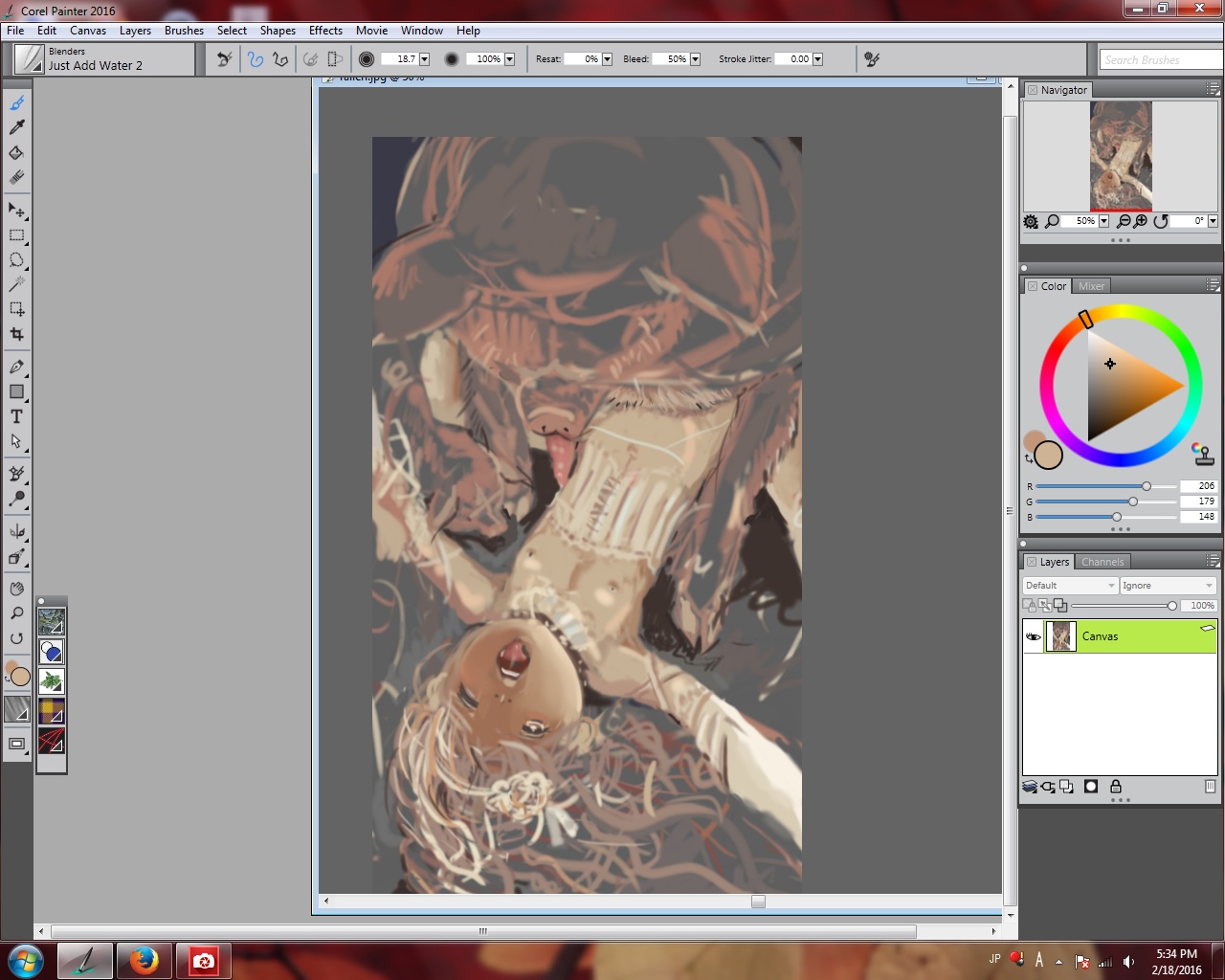Select the Eraser tool

tap(16, 177)
